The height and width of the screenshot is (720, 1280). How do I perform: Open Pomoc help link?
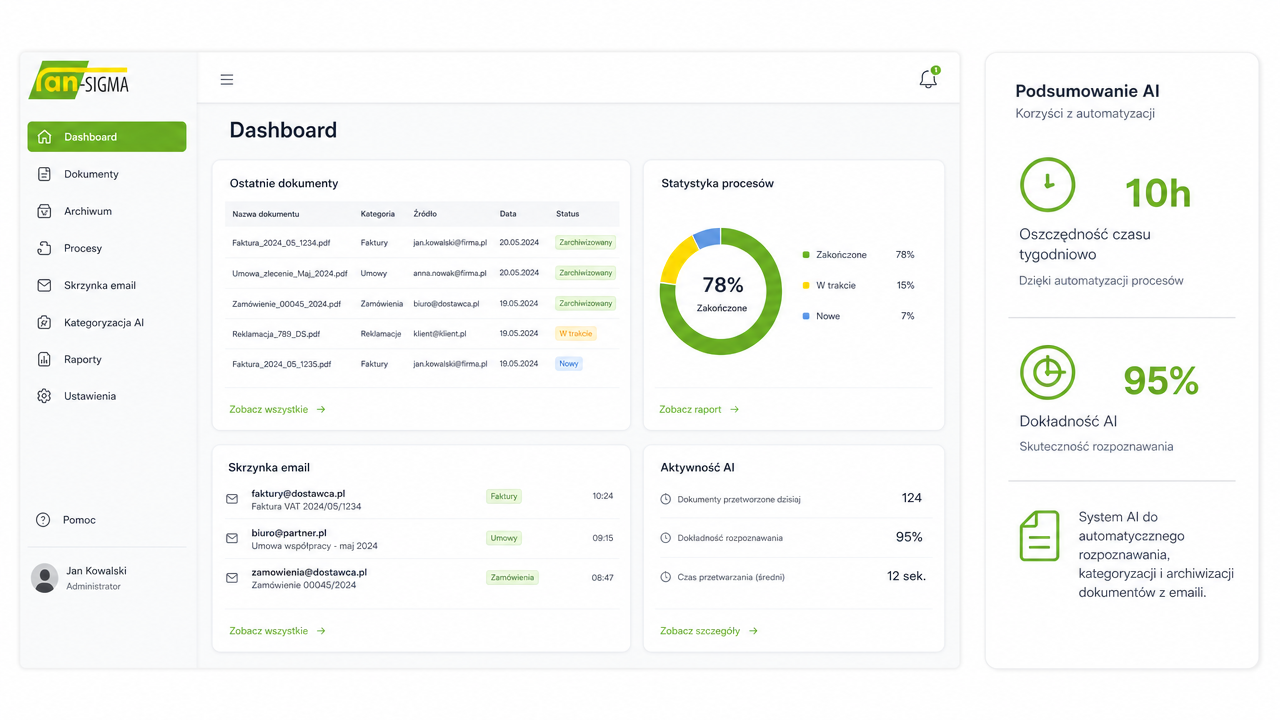79,520
